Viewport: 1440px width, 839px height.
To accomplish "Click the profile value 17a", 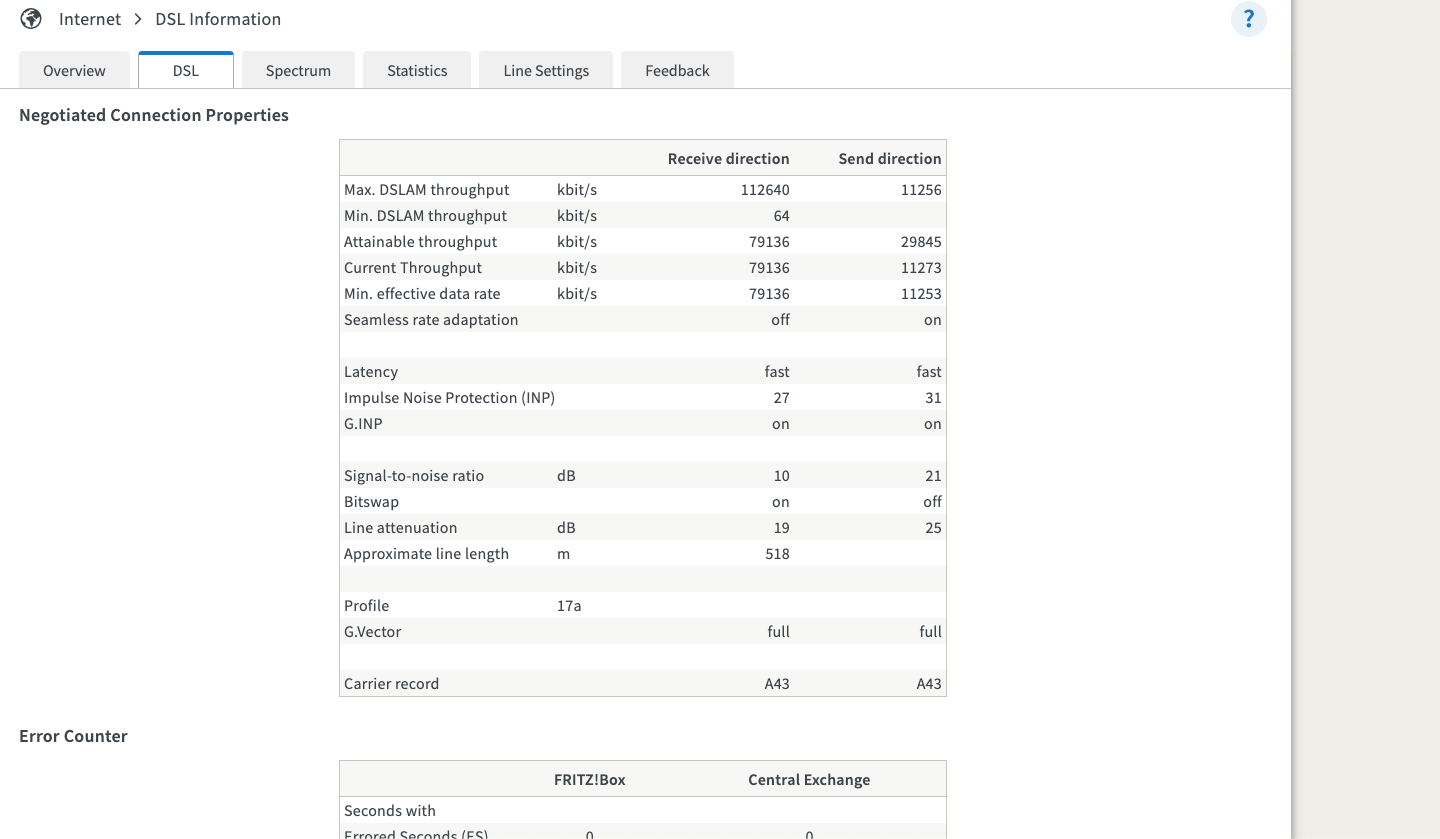I will (x=569, y=606).
